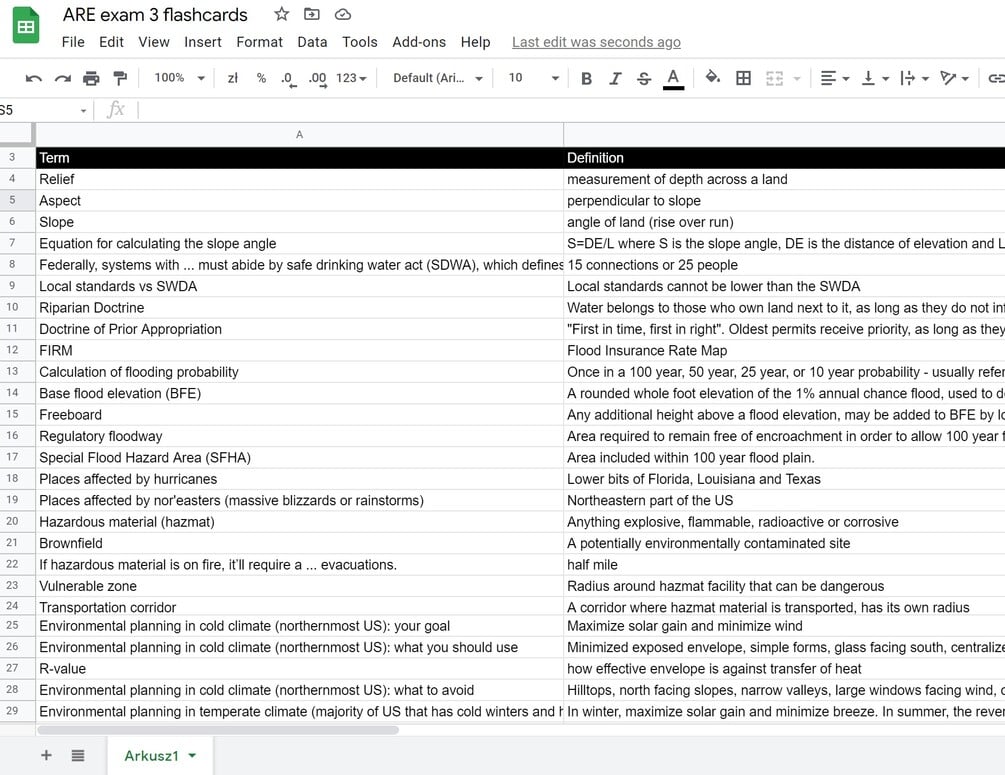Image resolution: width=1005 pixels, height=775 pixels.
Task: Increase decimal places
Action: pyautogui.click(x=317, y=79)
